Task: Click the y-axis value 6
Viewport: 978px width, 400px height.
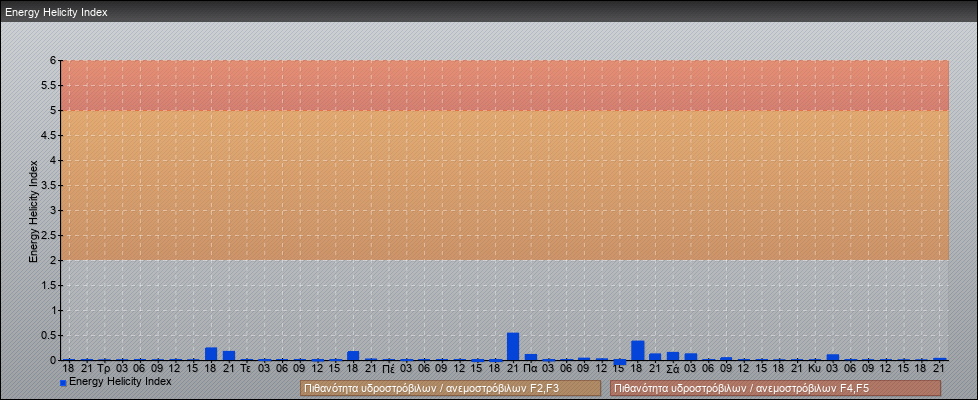Action: point(54,61)
